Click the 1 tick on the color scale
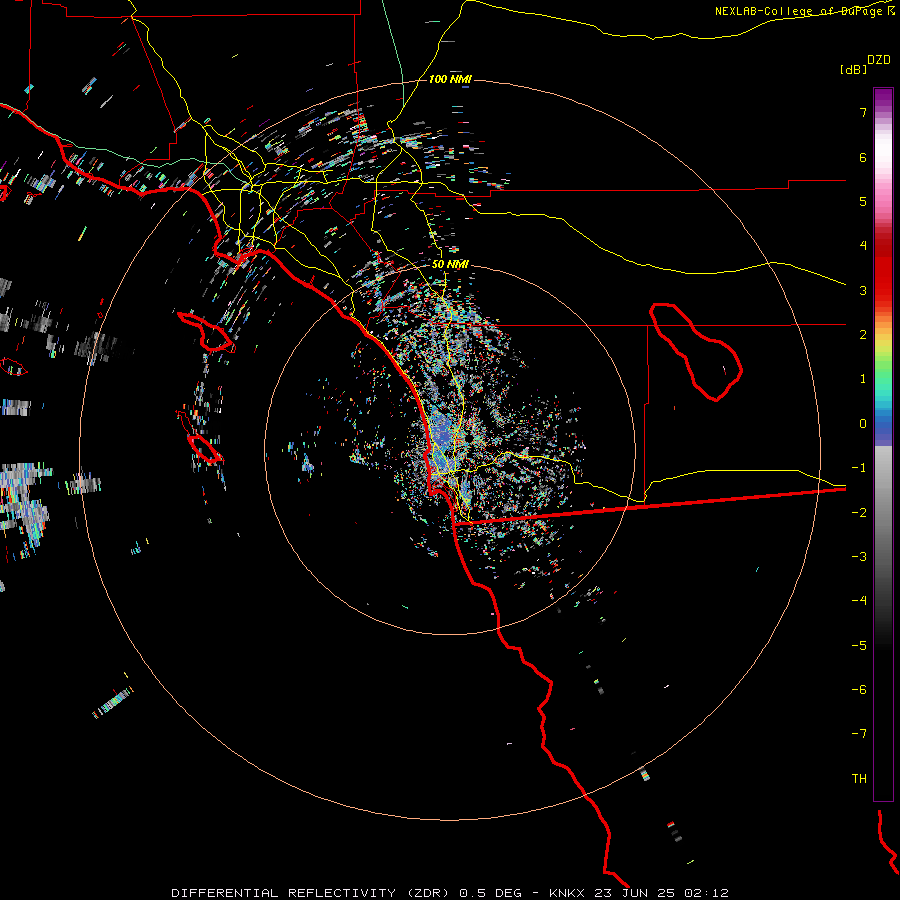 pyautogui.click(x=863, y=379)
